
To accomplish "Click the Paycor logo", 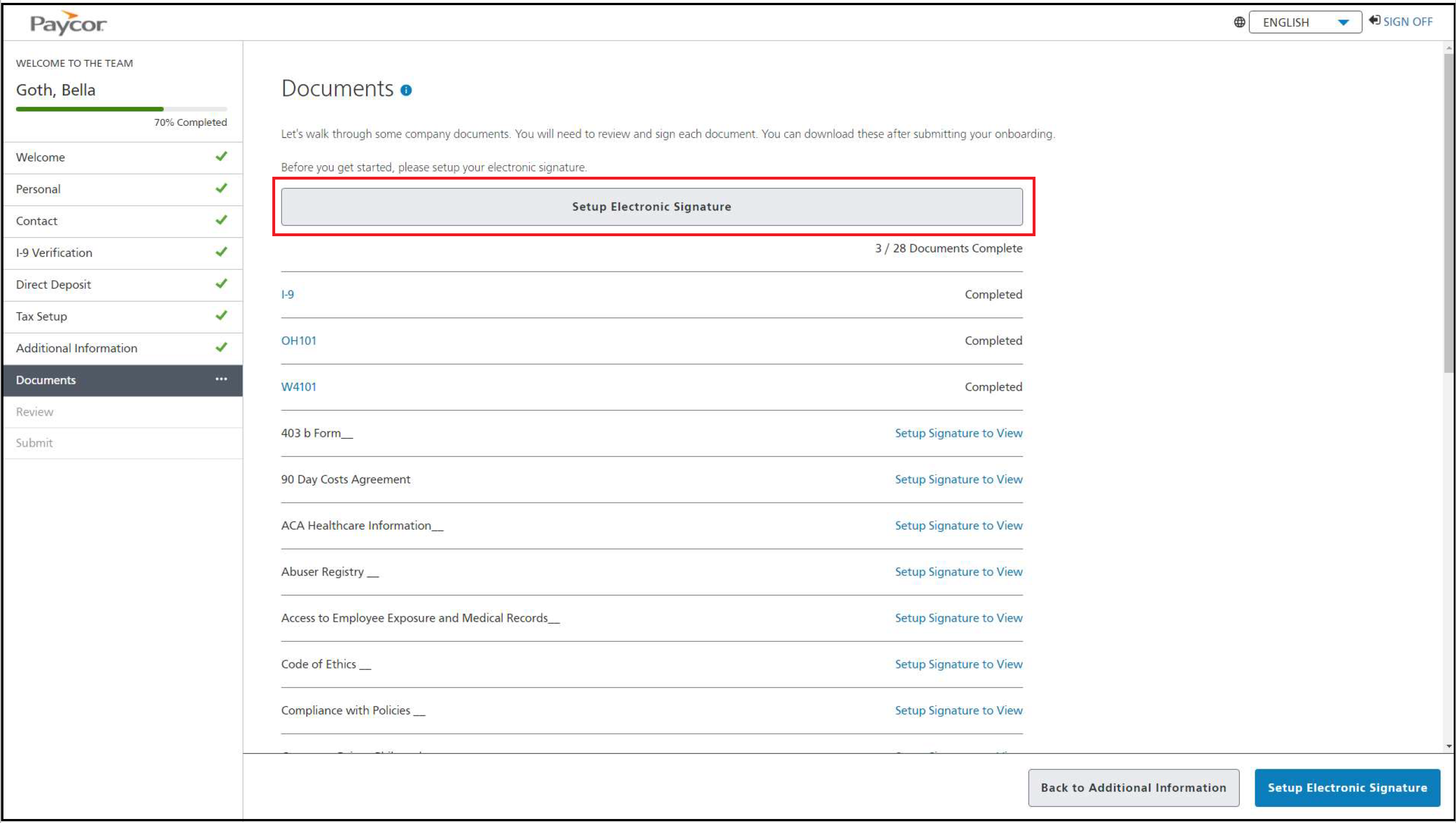I will 68,23.
